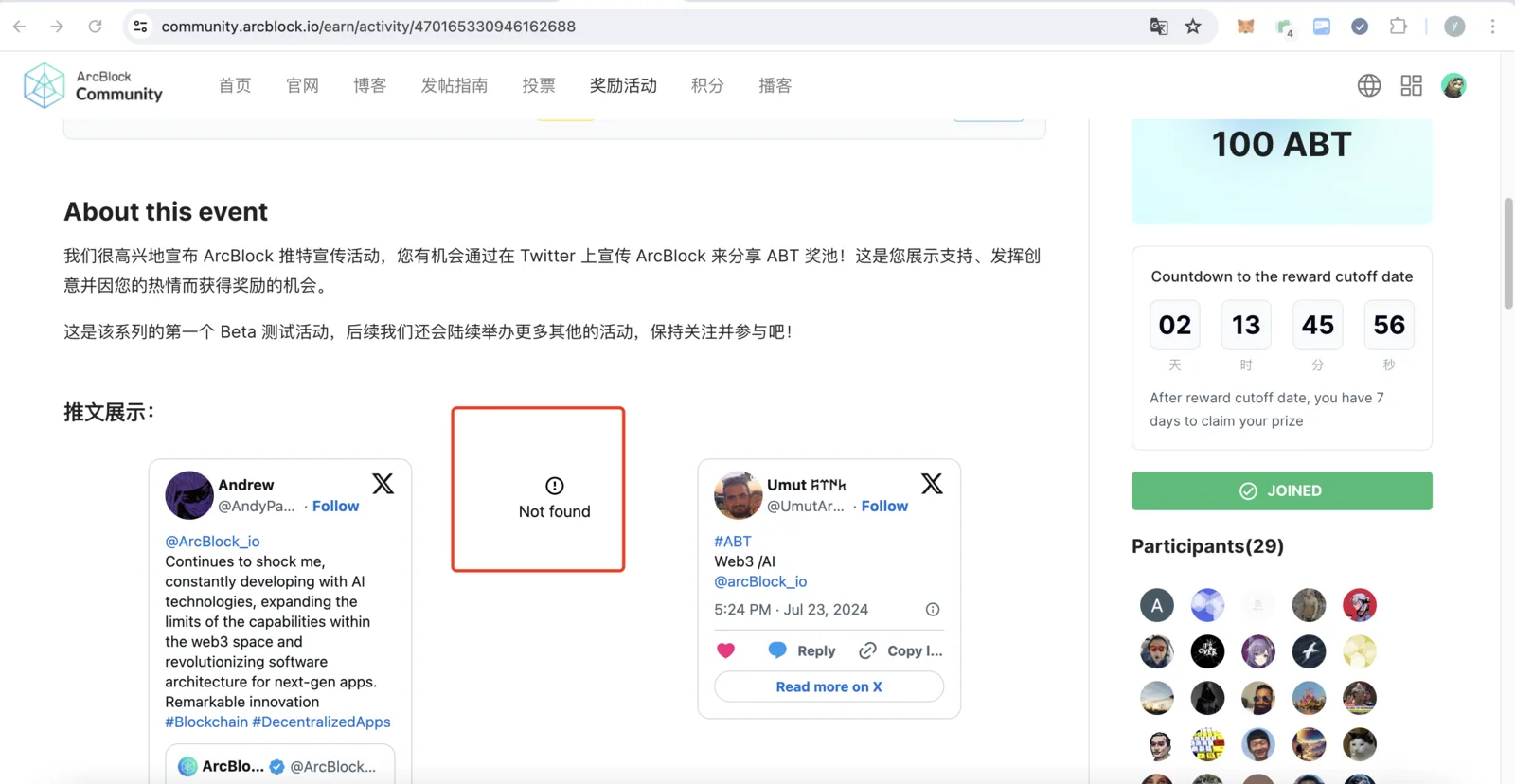Screen dimensions: 1515x784
Task: Open Umut's profile picture
Action: pyautogui.click(x=738, y=495)
